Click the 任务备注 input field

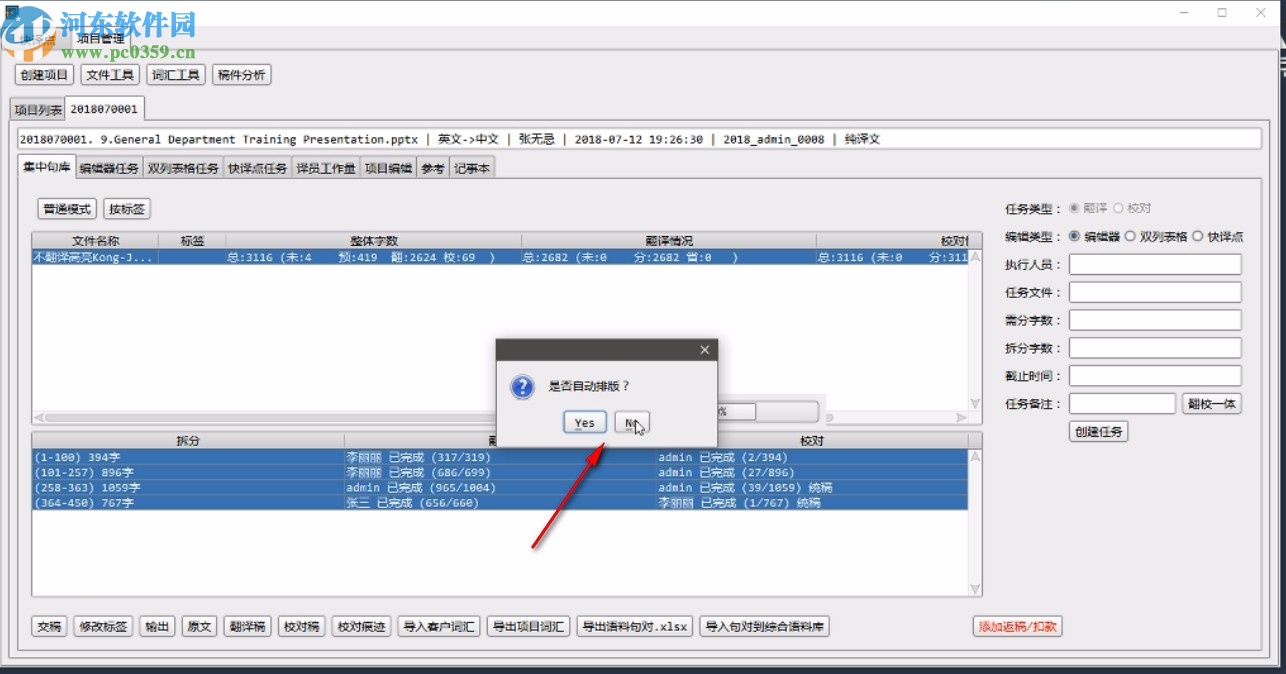[x=1122, y=404]
